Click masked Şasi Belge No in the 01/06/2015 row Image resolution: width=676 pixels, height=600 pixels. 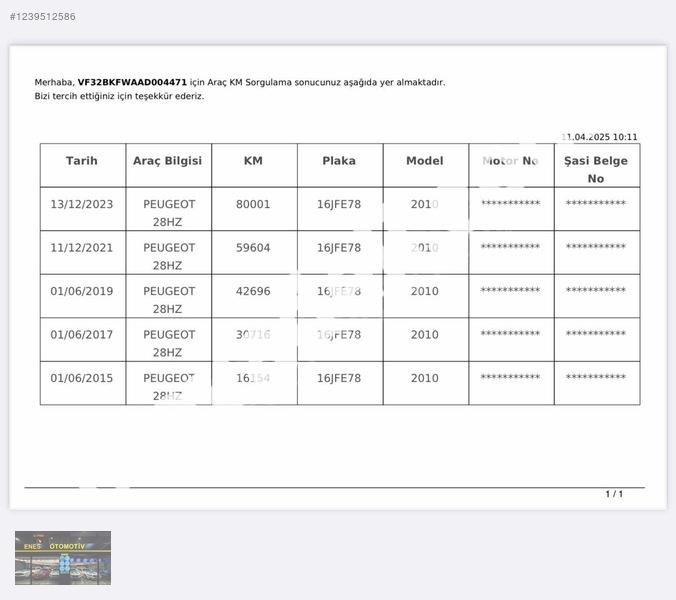tap(596, 377)
